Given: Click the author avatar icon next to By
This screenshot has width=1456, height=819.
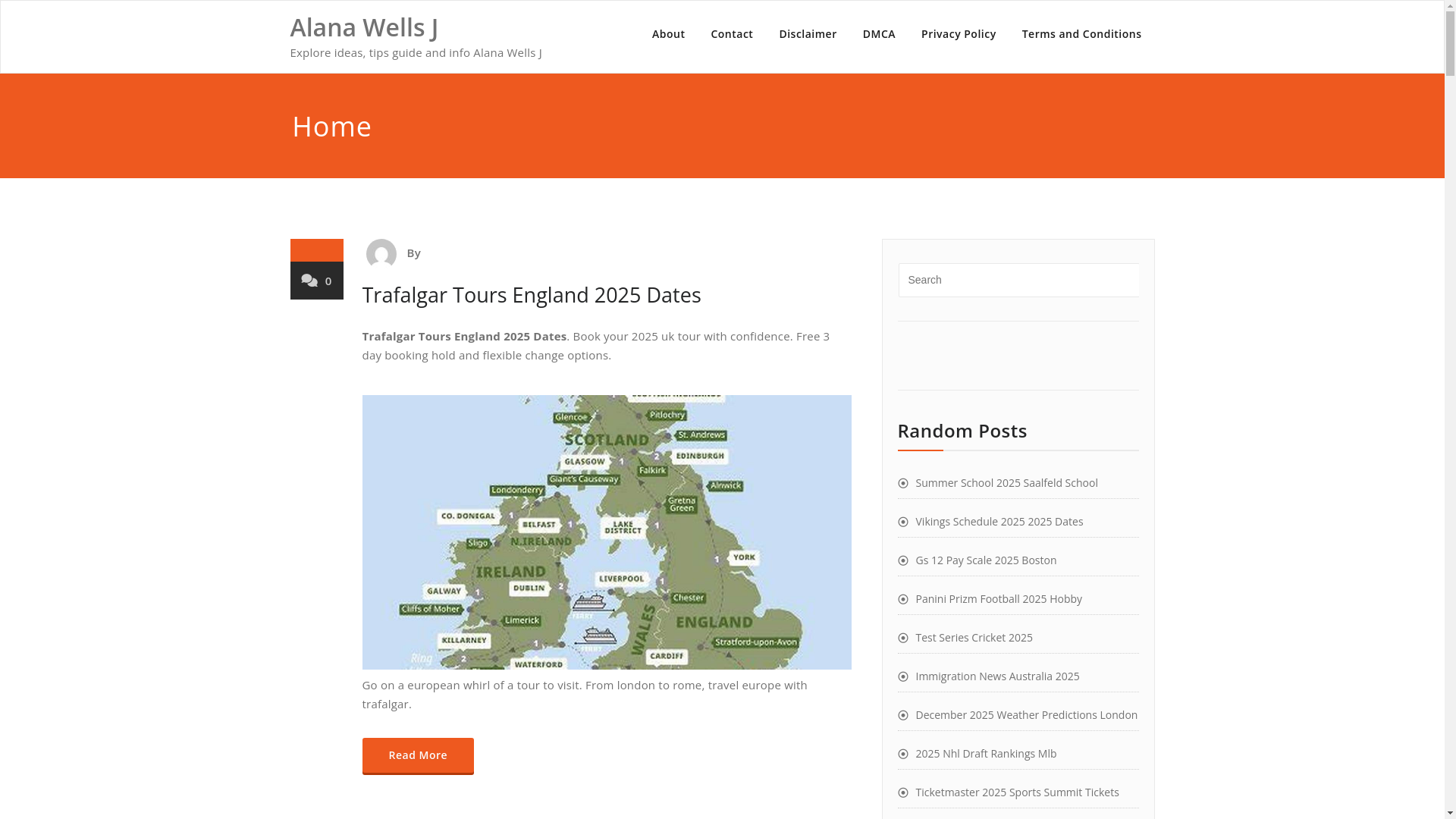Looking at the screenshot, I should pyautogui.click(x=381, y=254).
